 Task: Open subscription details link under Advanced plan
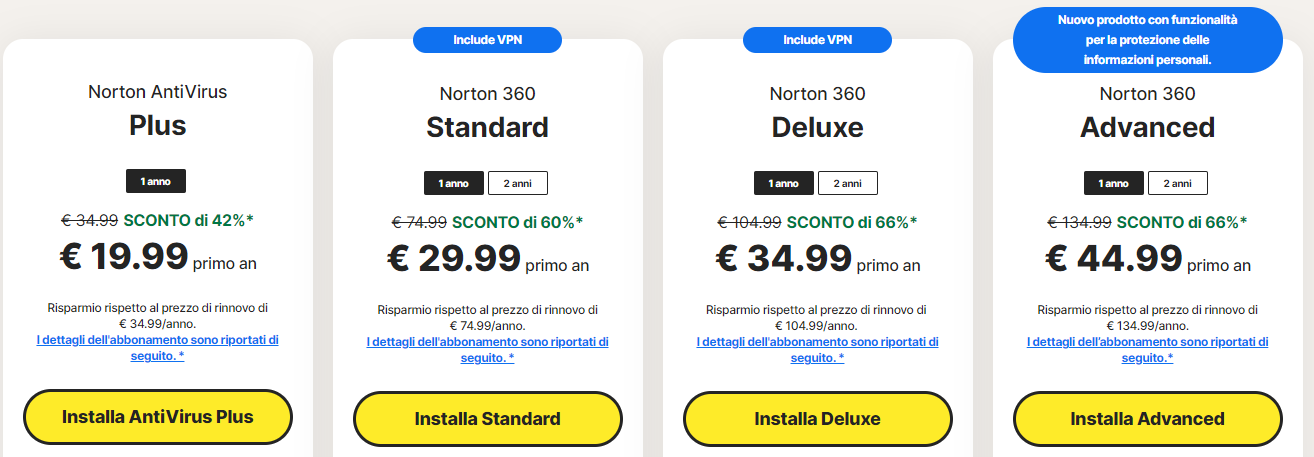pyautogui.click(x=1148, y=349)
